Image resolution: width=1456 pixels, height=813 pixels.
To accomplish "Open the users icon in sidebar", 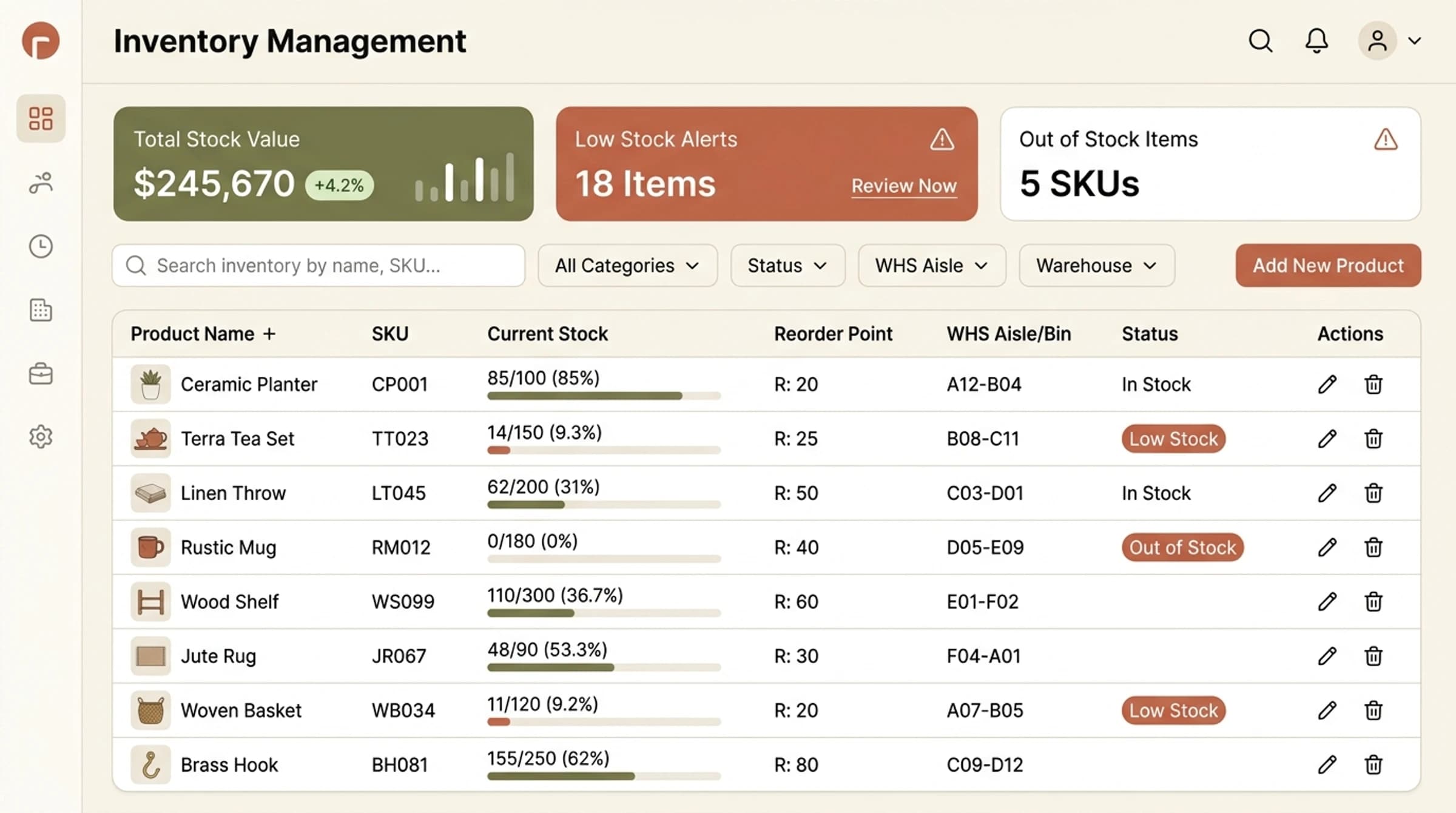I will coord(41,183).
